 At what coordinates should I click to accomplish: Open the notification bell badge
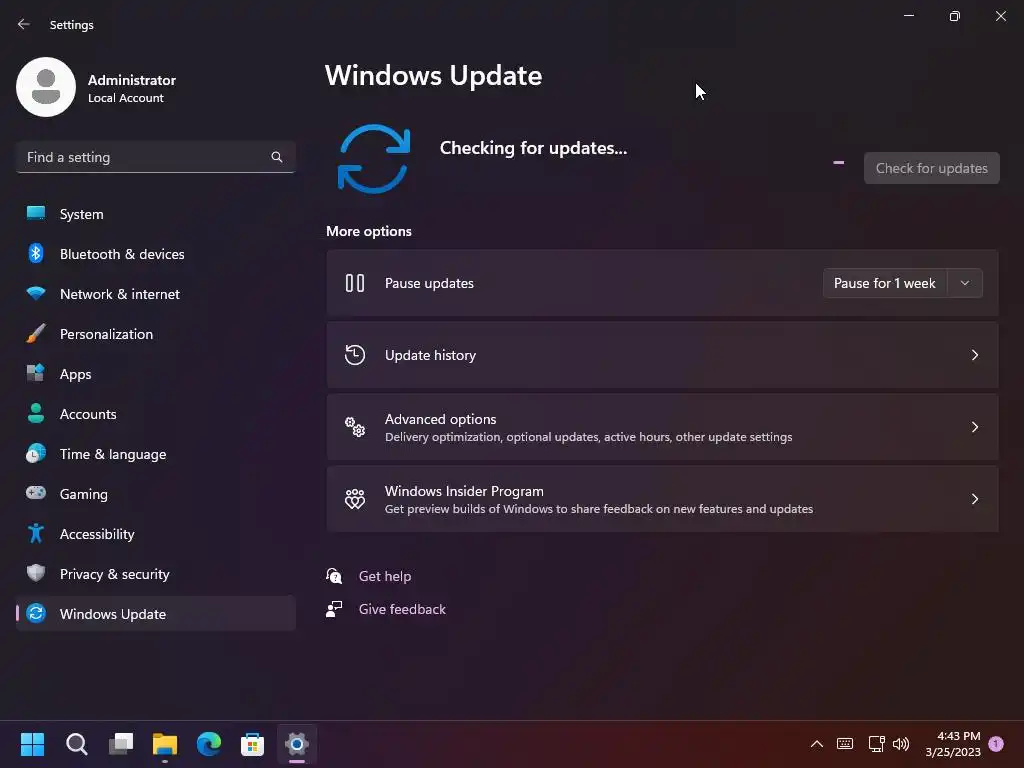tap(996, 743)
